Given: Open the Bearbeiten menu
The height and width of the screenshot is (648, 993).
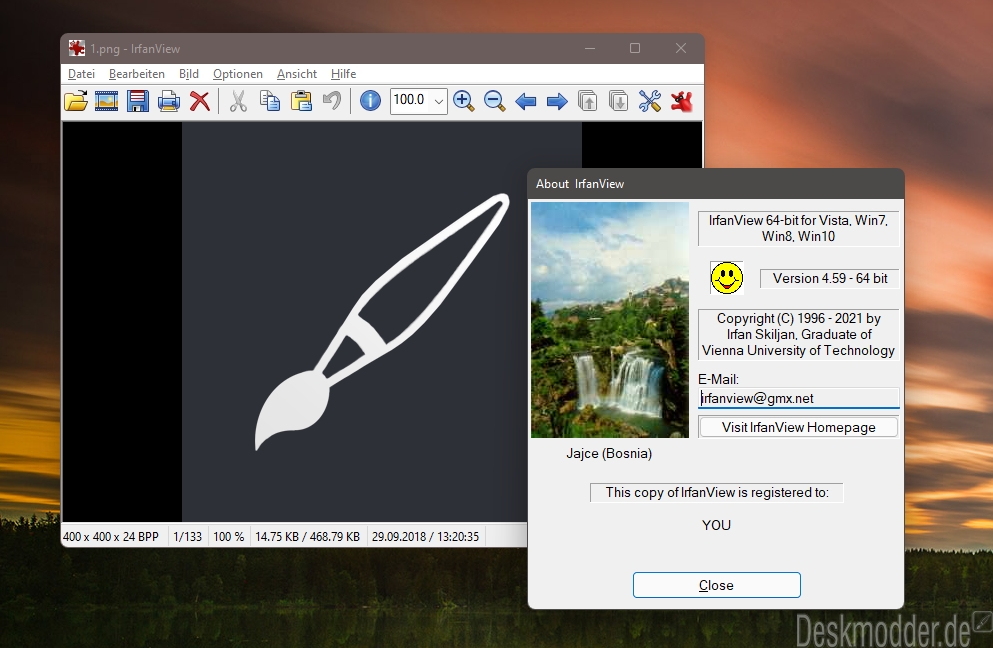Looking at the screenshot, I should pos(137,74).
